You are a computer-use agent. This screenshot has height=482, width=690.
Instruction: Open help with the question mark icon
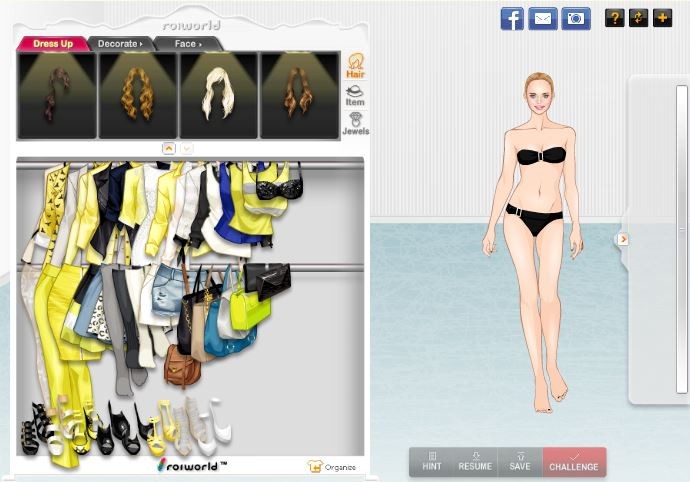(x=614, y=18)
